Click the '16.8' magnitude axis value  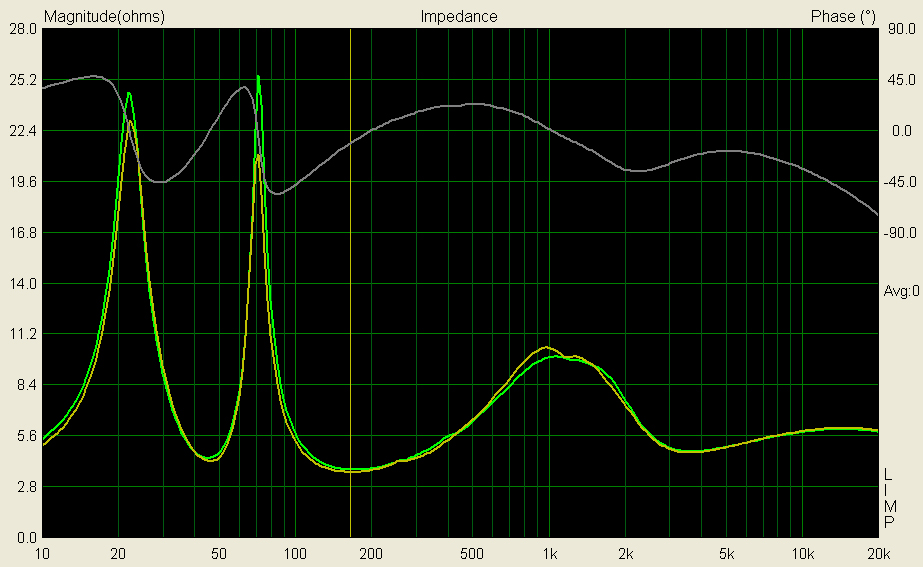click(23, 233)
